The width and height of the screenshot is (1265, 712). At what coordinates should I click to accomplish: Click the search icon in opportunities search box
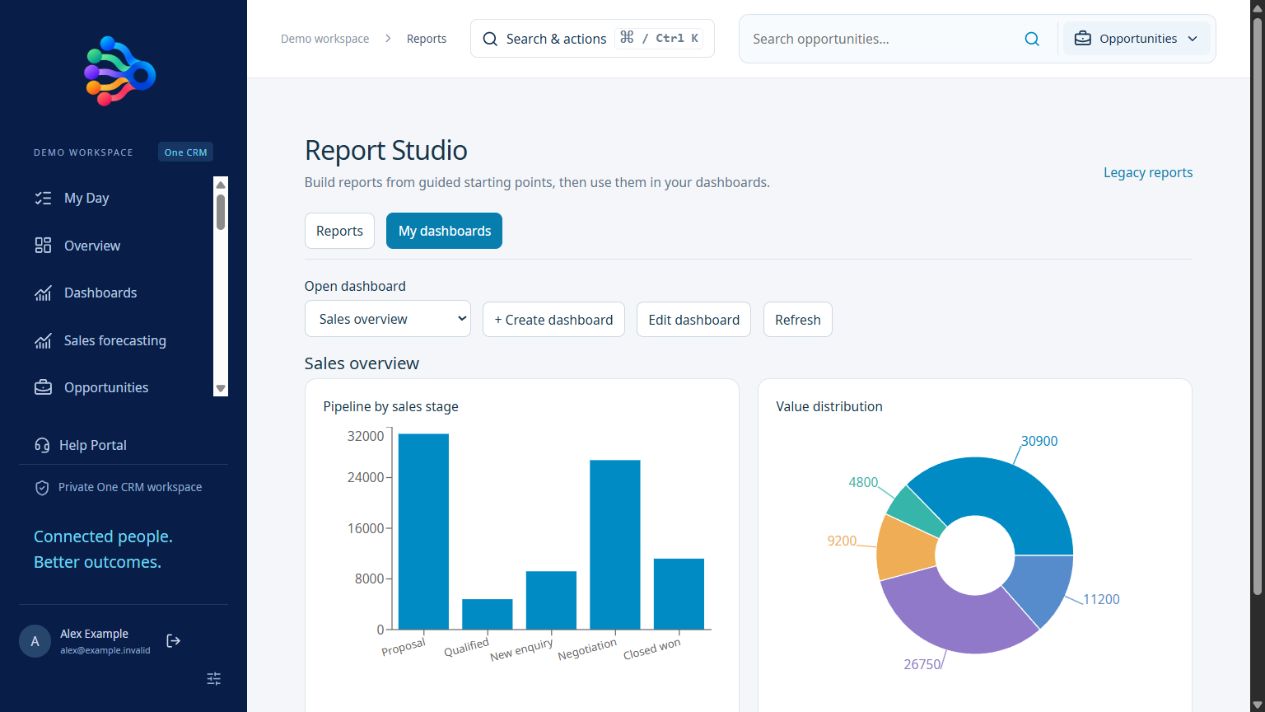point(1032,39)
